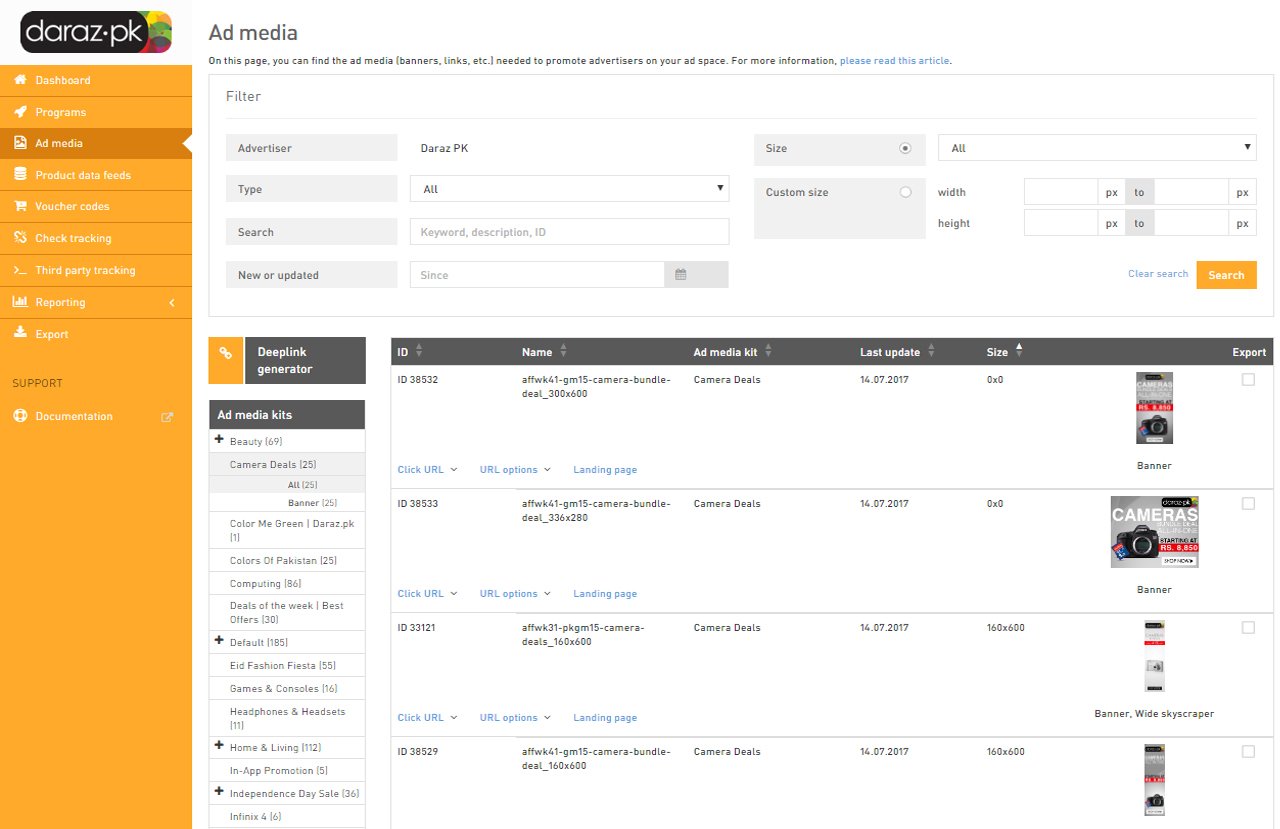This screenshot has width=1280, height=829.
Task: Check export box for ID 38533
Action: click(x=1248, y=504)
